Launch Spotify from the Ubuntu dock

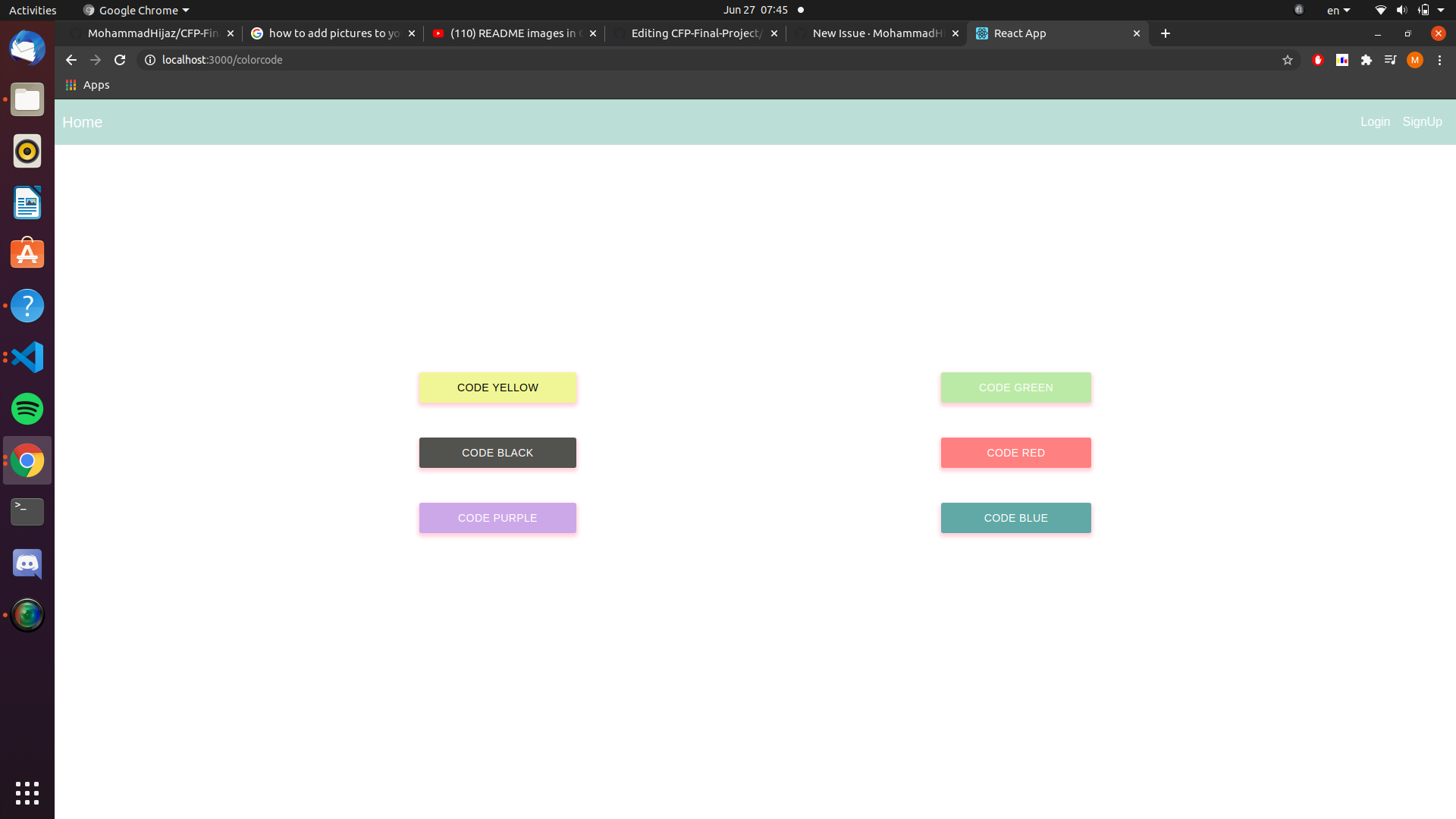pyautogui.click(x=27, y=409)
